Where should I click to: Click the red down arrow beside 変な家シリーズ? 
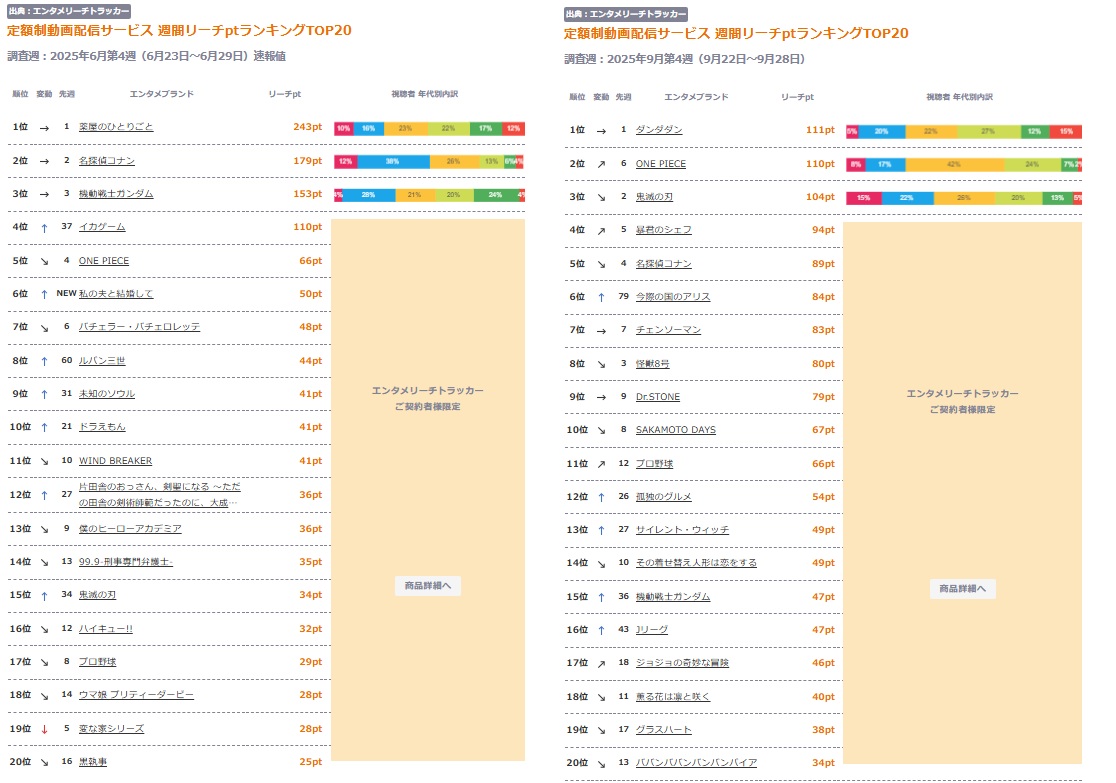pos(44,729)
